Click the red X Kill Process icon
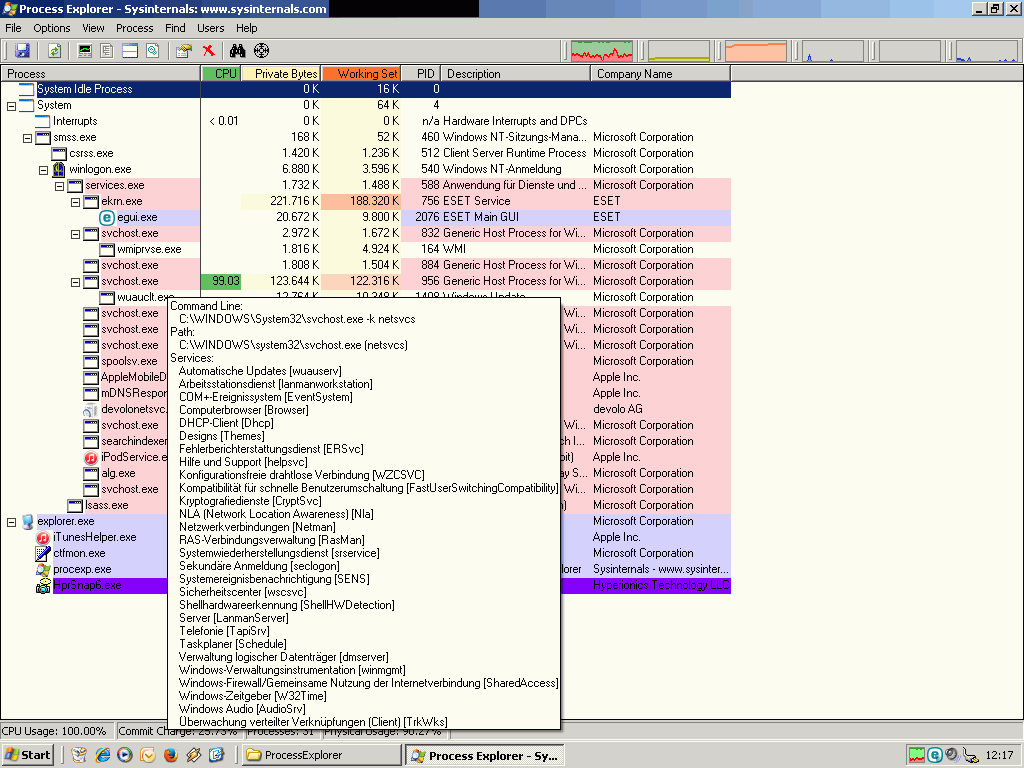Image resolution: width=1024 pixels, height=768 pixels. pyautogui.click(x=208, y=50)
